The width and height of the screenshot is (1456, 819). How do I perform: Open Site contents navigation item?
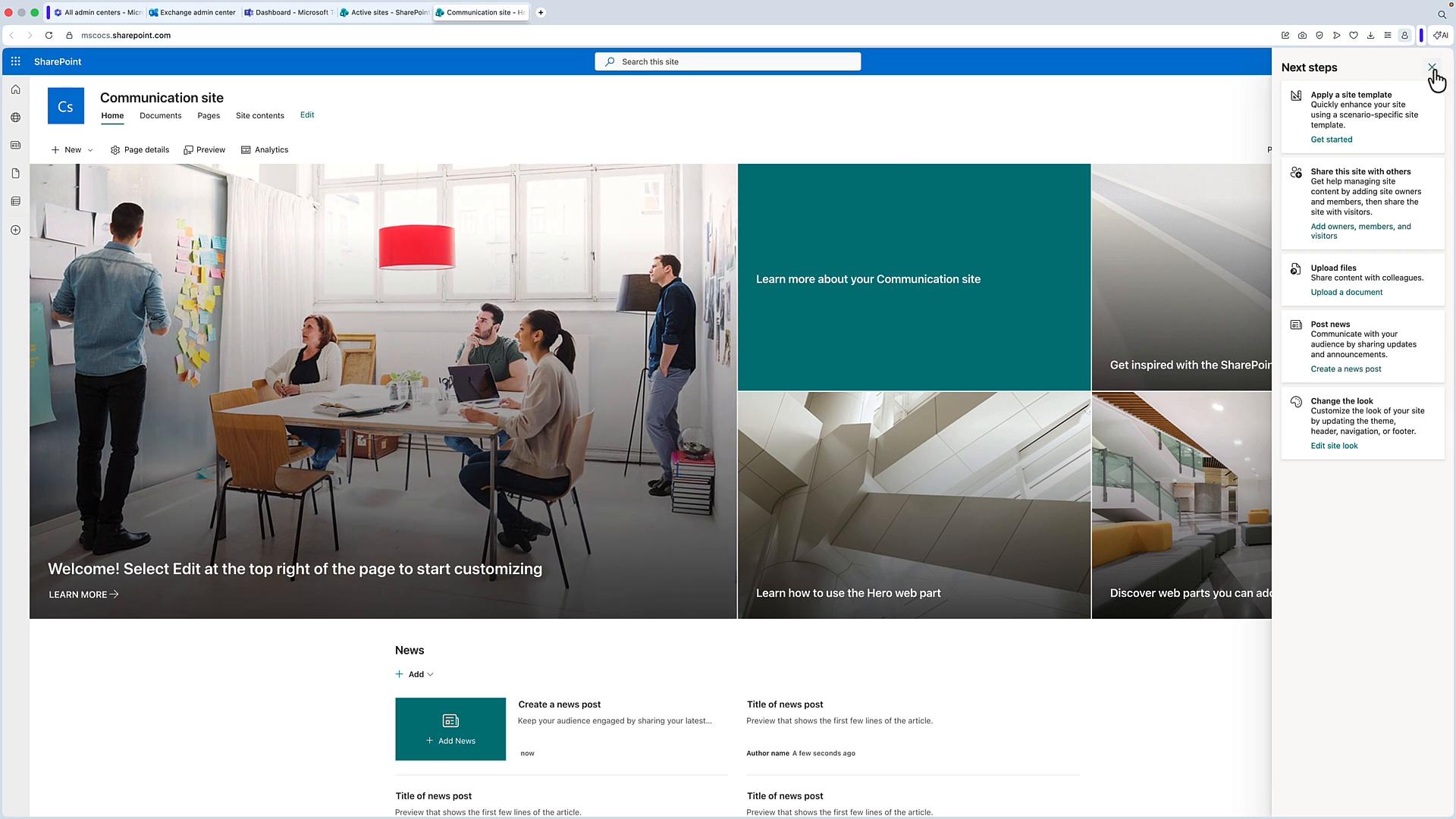260,116
